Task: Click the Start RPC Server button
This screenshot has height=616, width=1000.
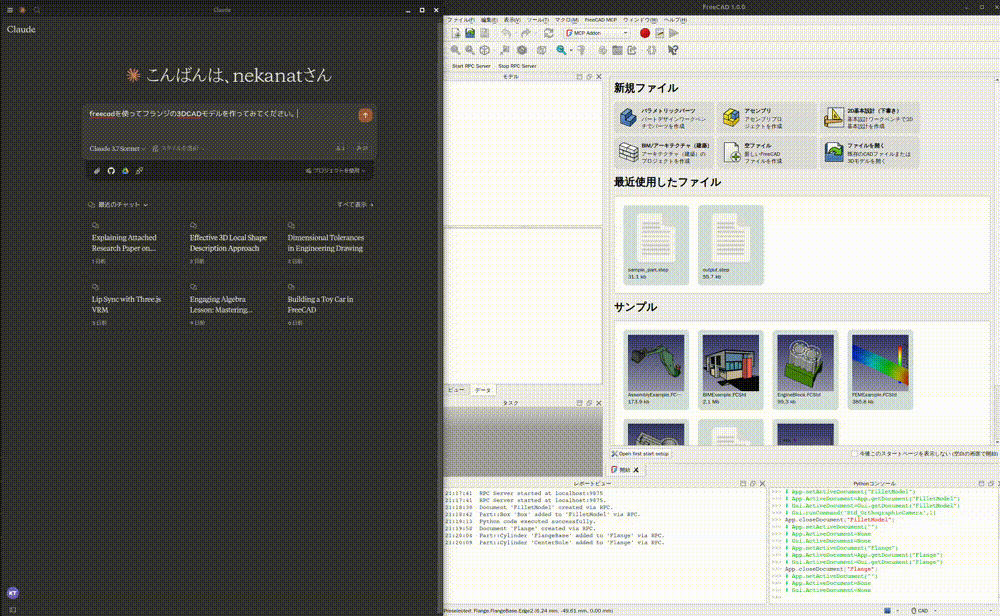Action: pyautogui.click(x=471, y=66)
